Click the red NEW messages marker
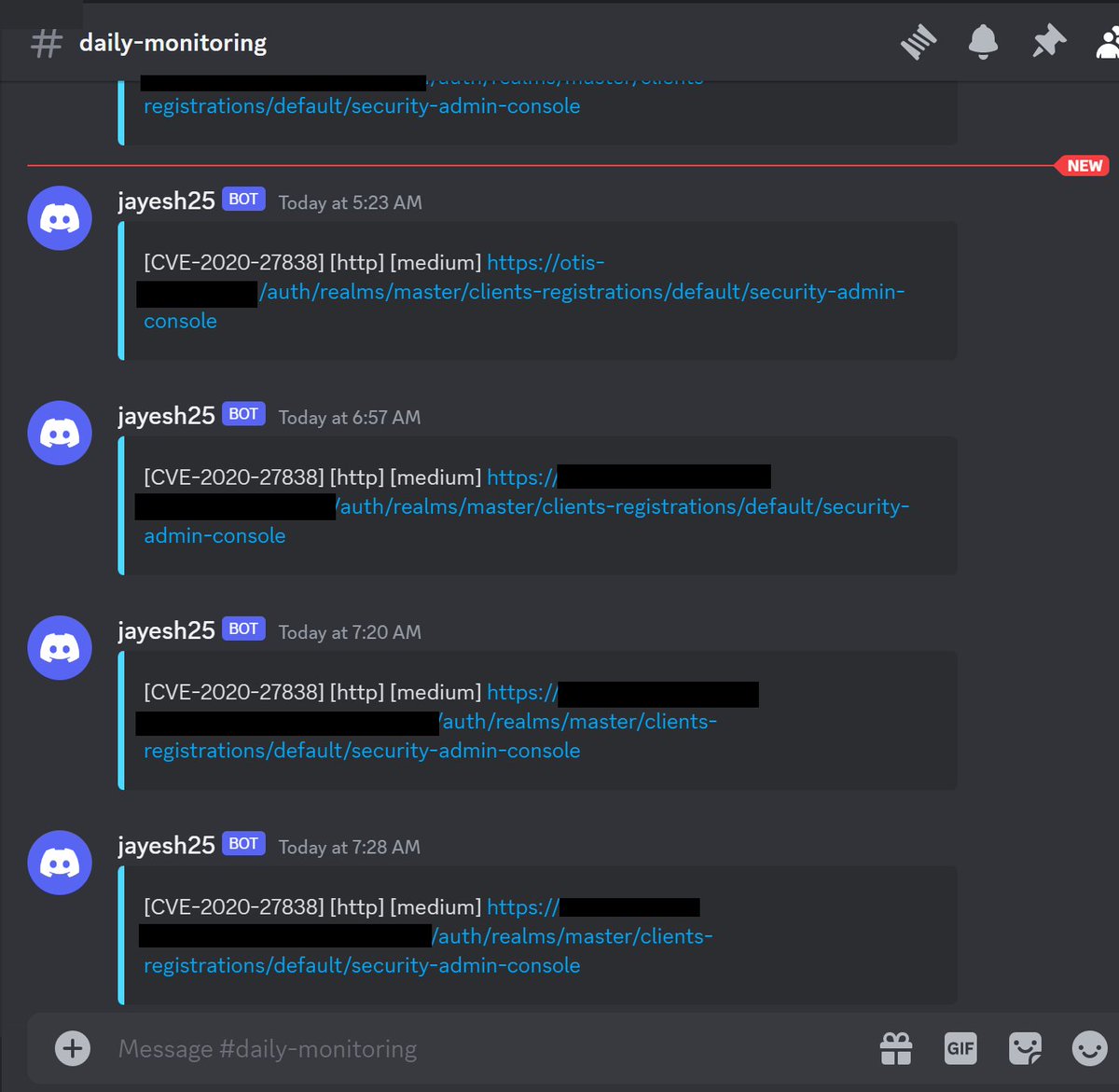Image resolution: width=1119 pixels, height=1092 pixels. pos(1083,166)
